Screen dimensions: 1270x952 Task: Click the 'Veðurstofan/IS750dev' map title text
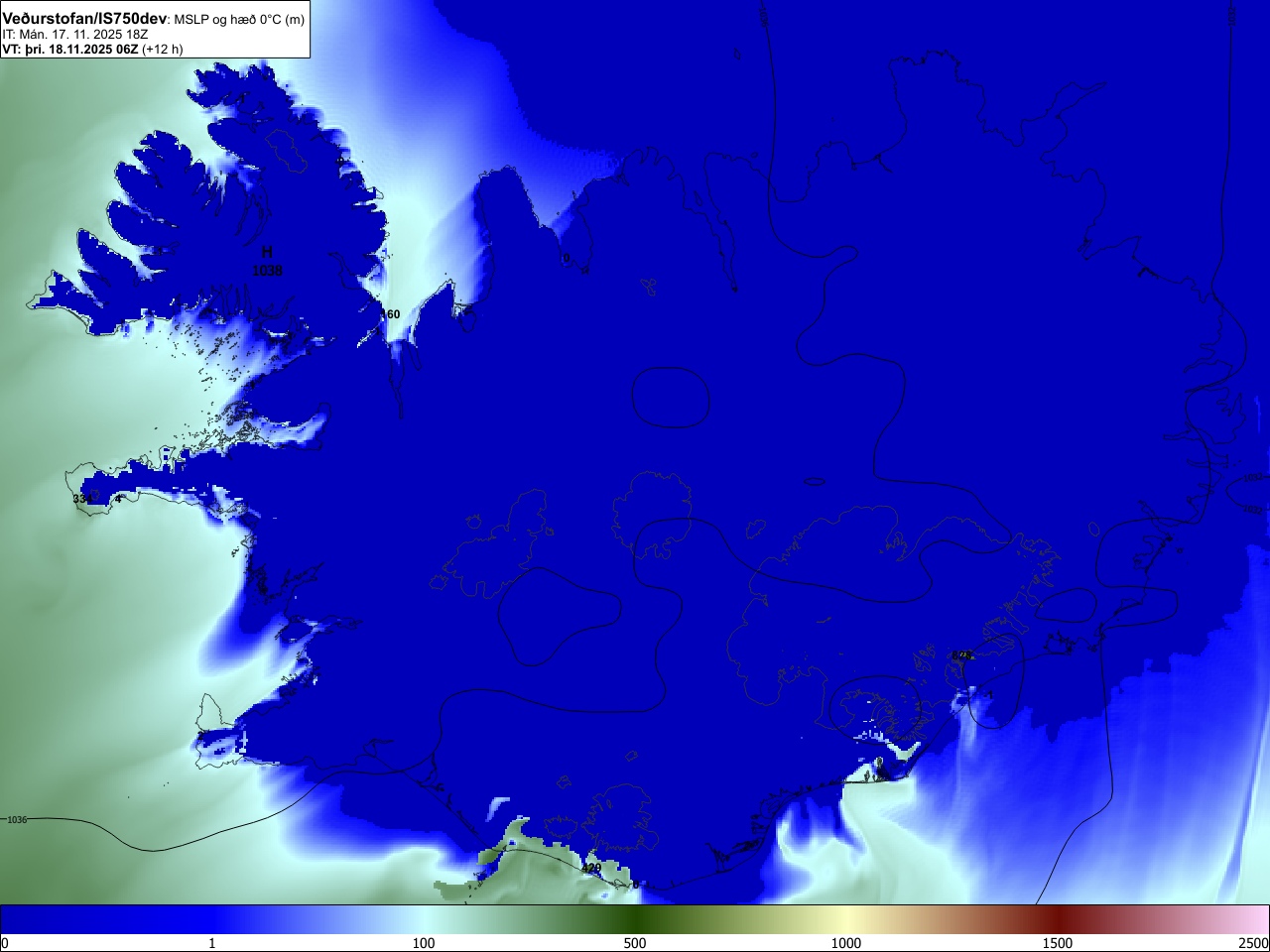84,19
